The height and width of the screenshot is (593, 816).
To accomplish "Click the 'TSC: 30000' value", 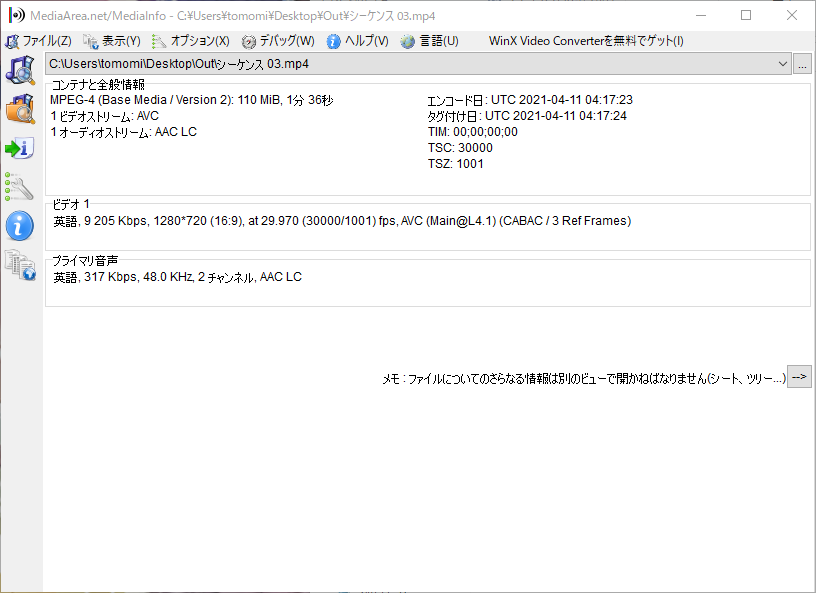I will (x=460, y=148).
